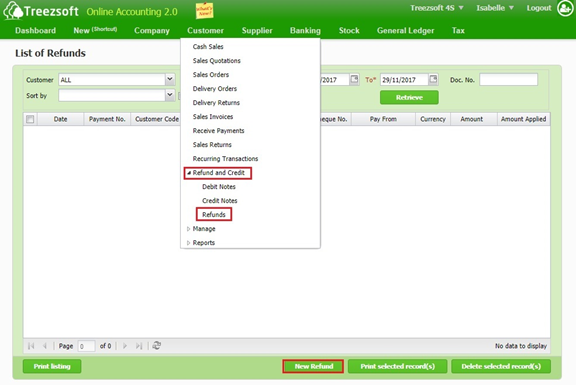Click Delete selected record(s) button
Image resolution: width=576 pixels, height=385 pixels.
(x=501, y=366)
